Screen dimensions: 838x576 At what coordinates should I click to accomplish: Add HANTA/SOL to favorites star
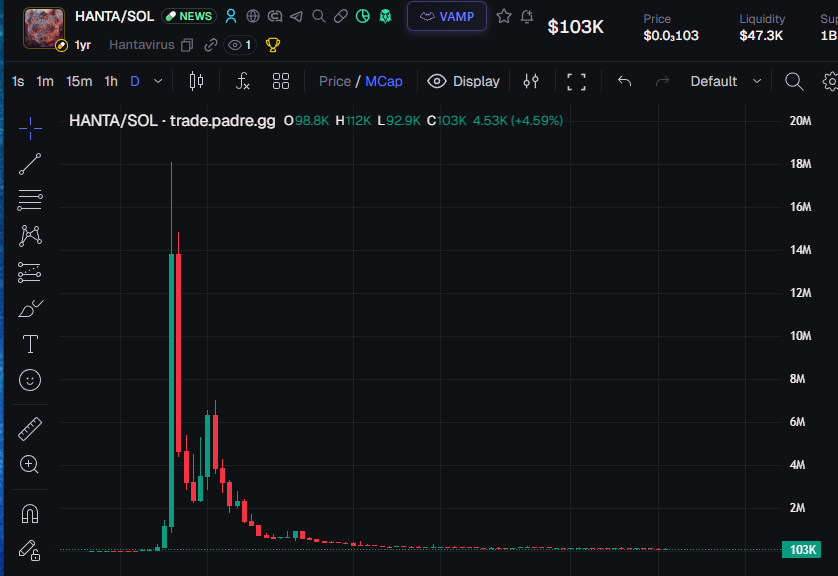pyautogui.click(x=503, y=16)
